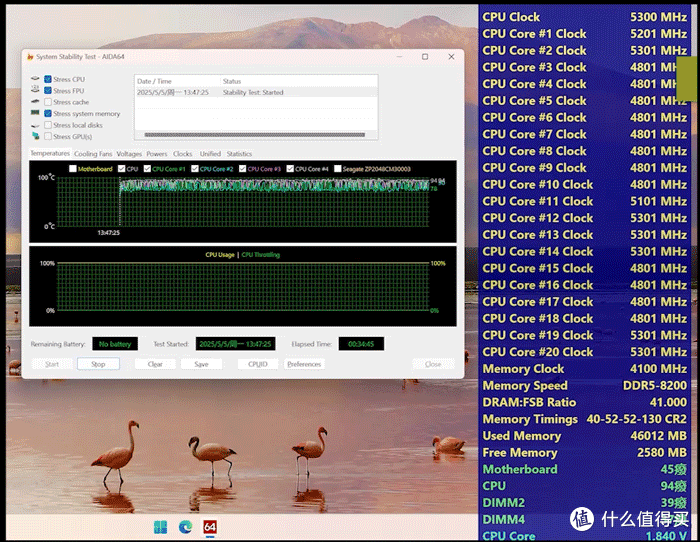This screenshot has height=542, width=700.
Task: Uncheck CPU Core #1 graph checkbox
Action: coord(147,169)
